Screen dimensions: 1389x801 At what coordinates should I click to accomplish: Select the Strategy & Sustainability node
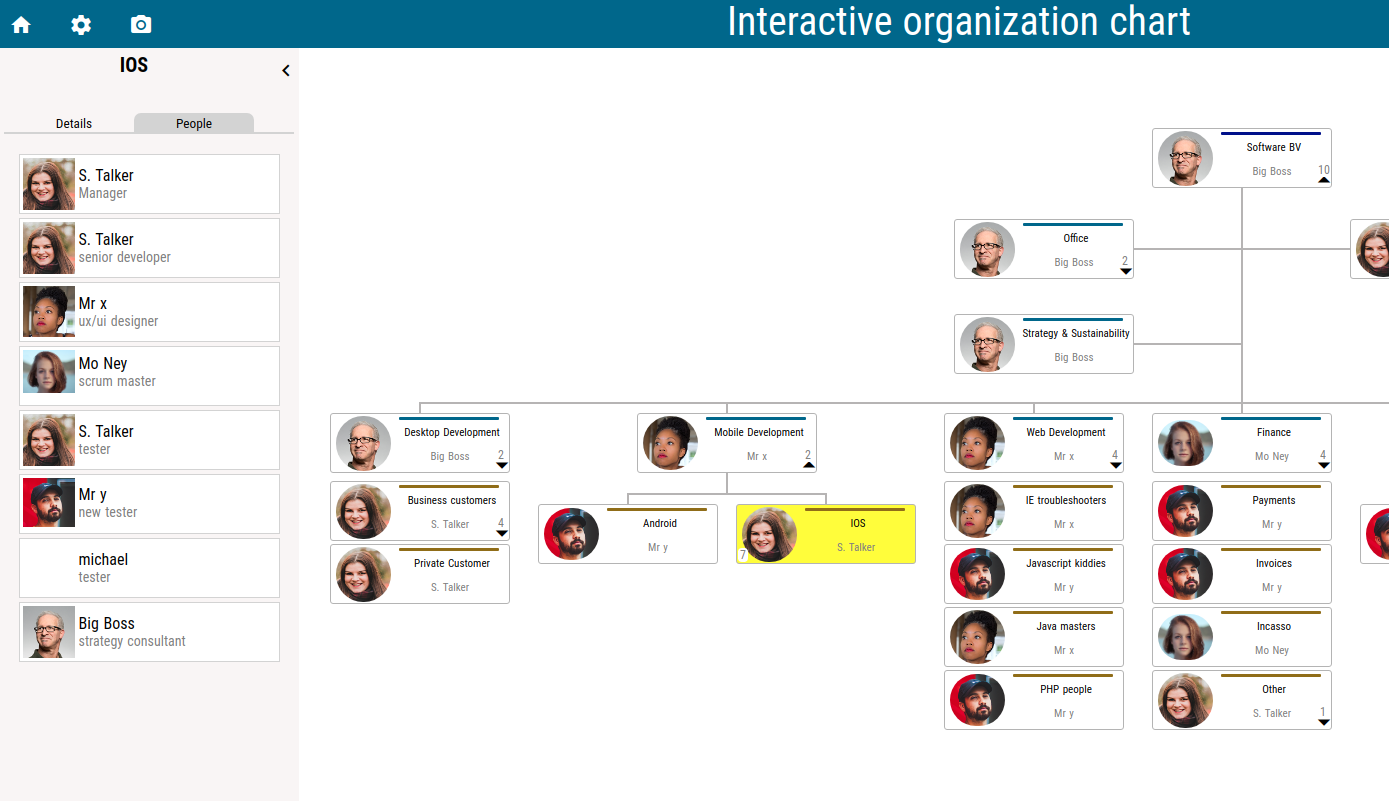pyautogui.click(x=1044, y=344)
